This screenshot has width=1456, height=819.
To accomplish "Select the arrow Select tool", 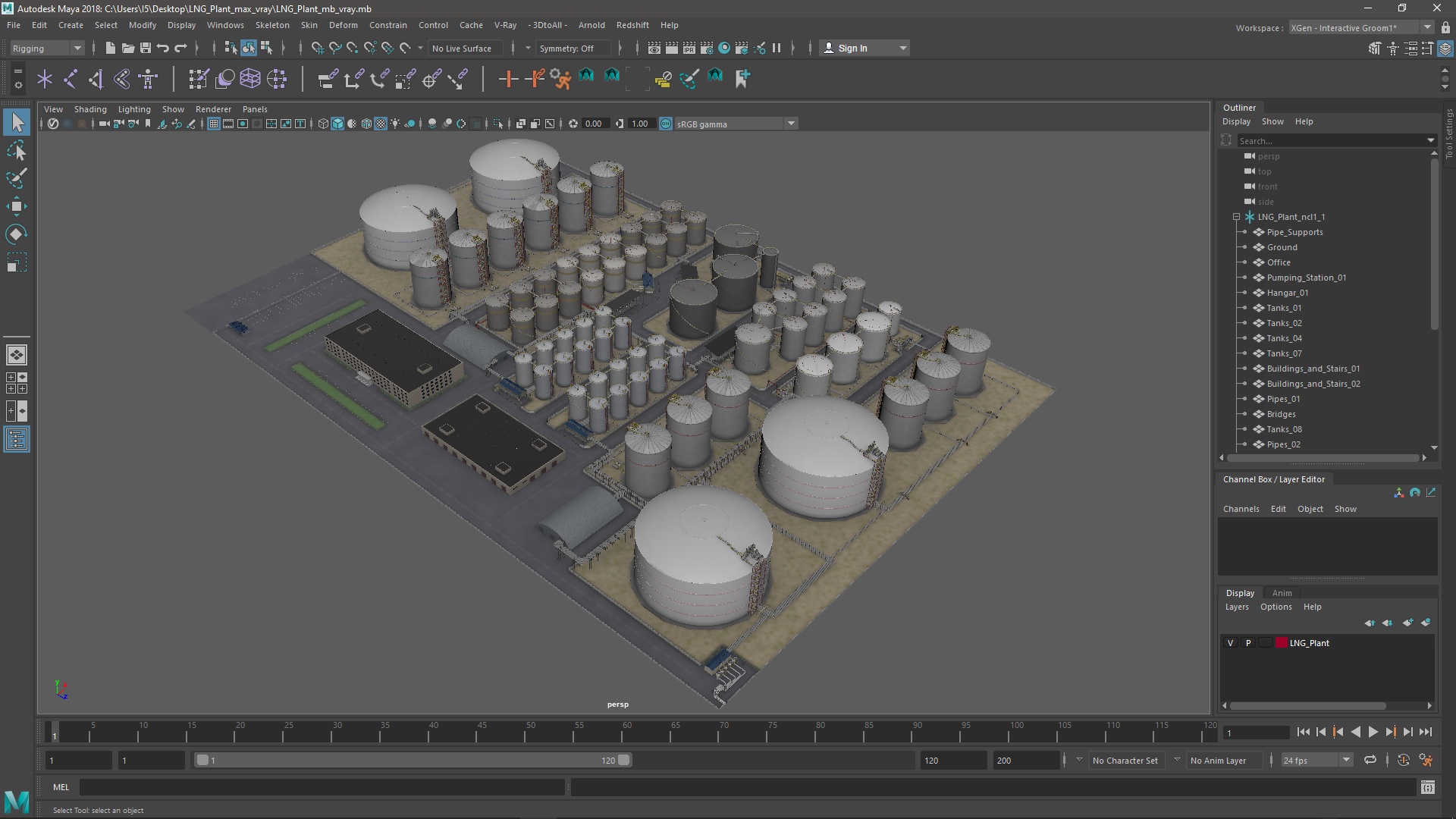I will coord(17,122).
